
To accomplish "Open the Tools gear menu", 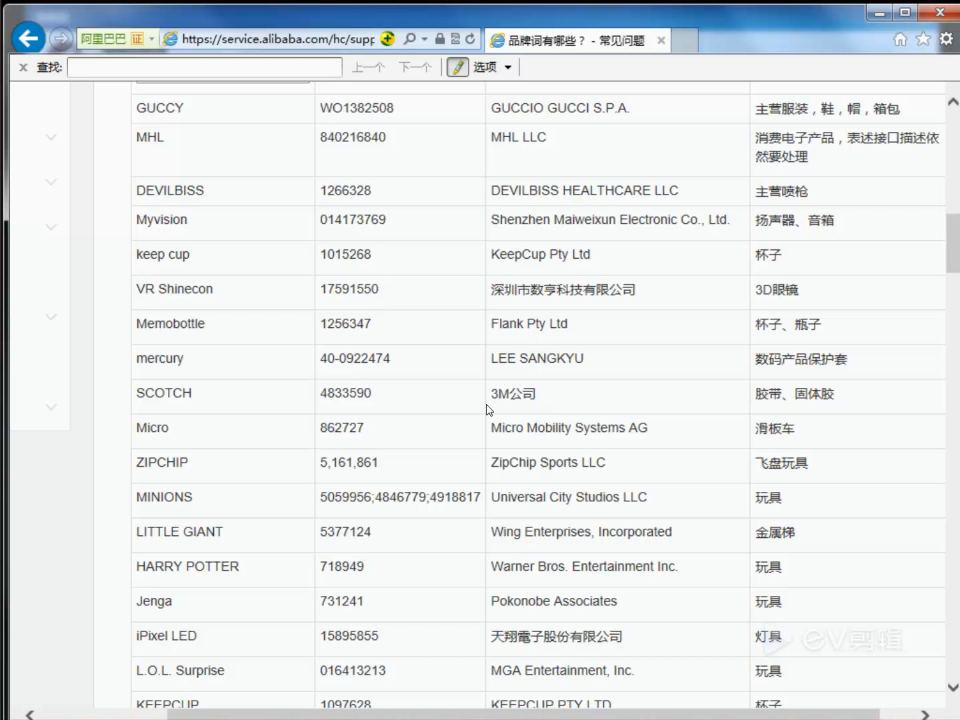I will tap(946, 39).
